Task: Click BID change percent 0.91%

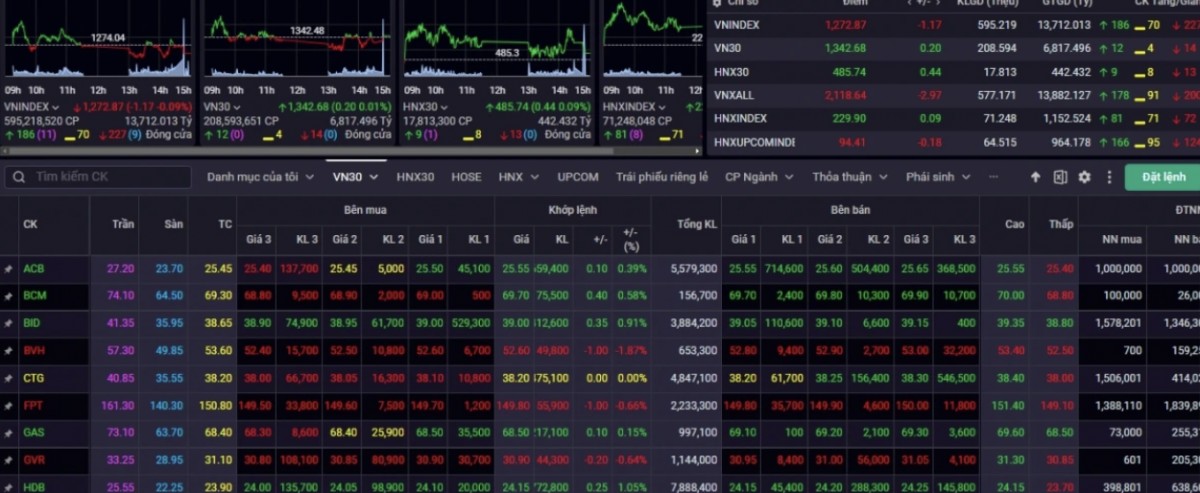Action: [632, 324]
